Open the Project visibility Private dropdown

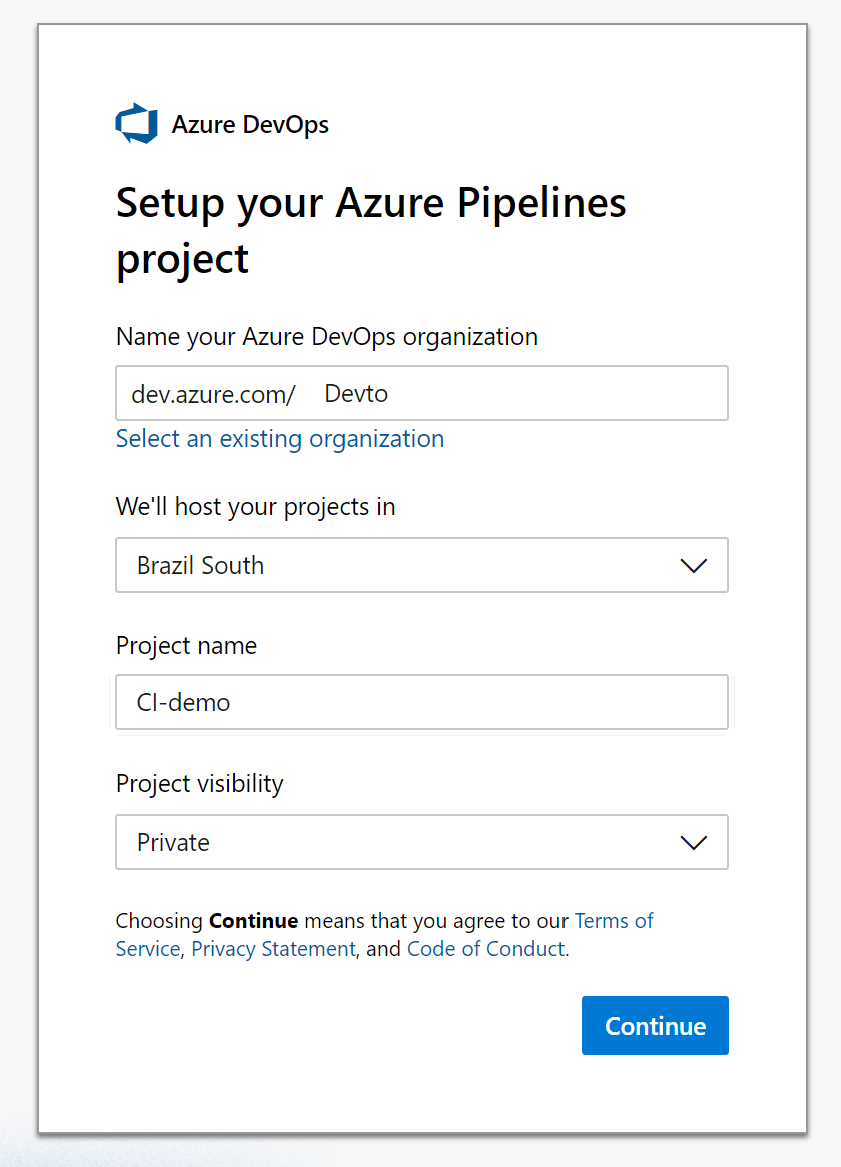point(422,842)
